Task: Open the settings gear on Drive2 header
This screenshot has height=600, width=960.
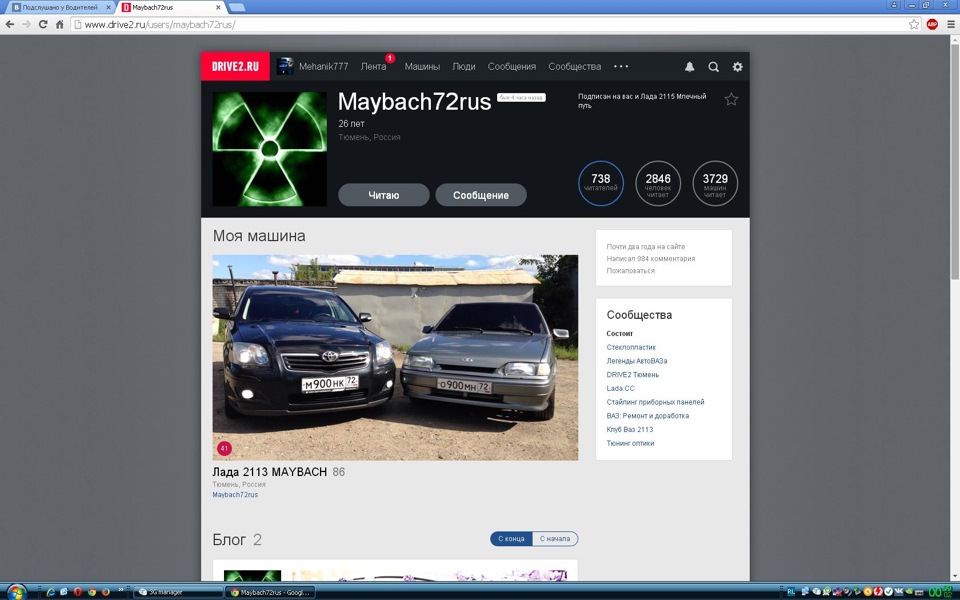Action: 738,67
